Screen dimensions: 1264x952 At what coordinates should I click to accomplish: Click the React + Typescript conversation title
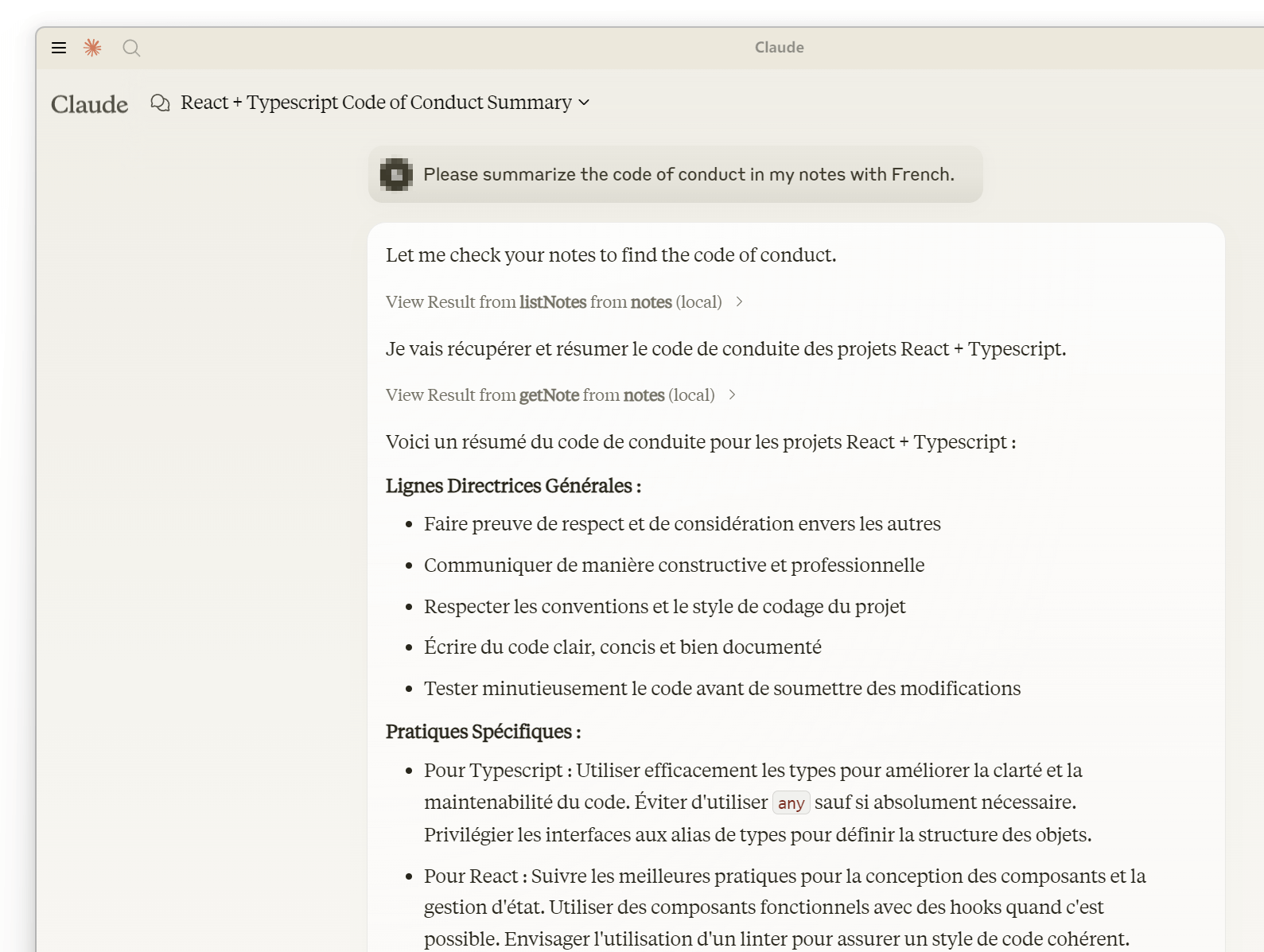[x=375, y=103]
